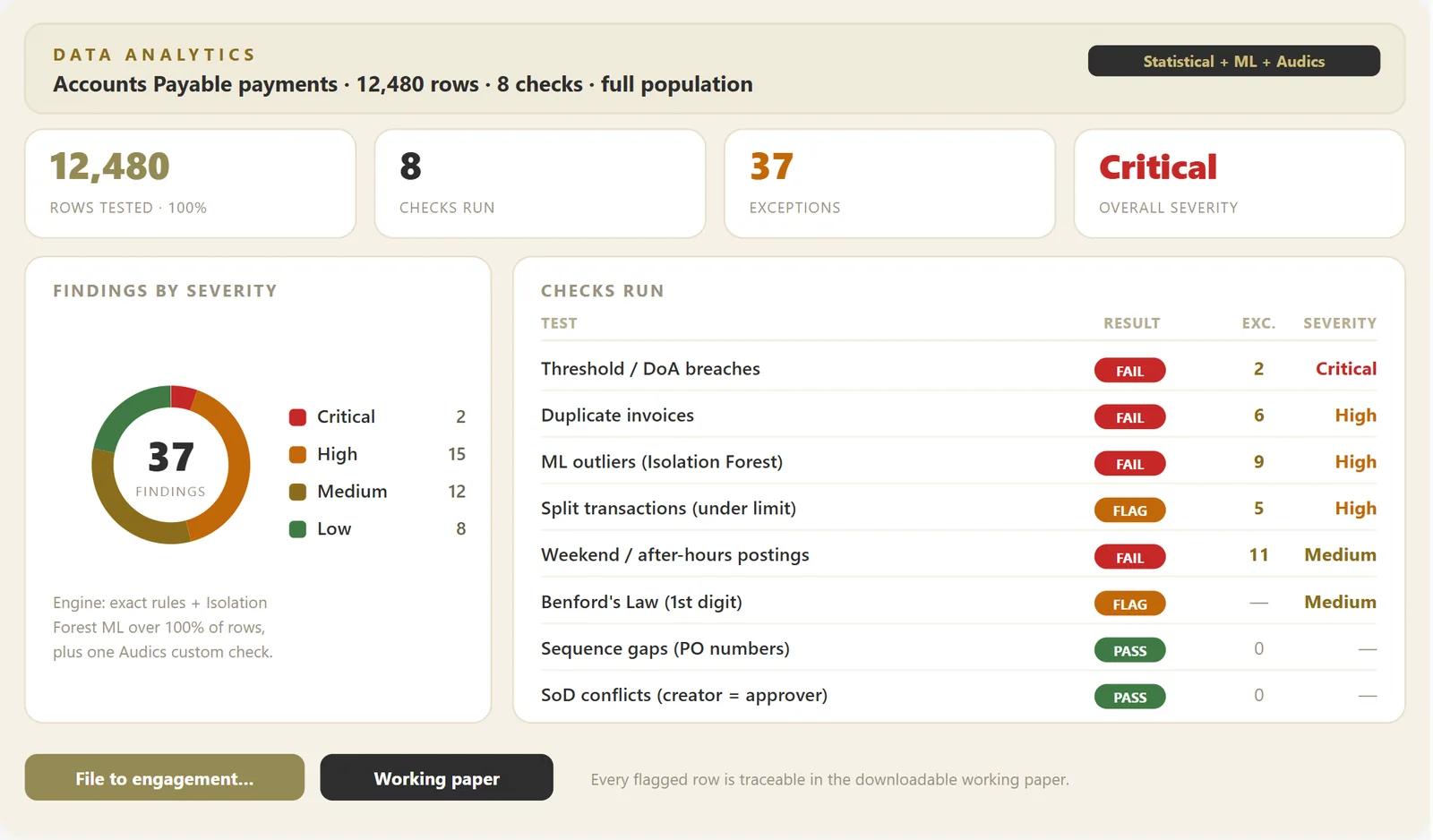Click FAIL badge for ML outliers
The height and width of the screenshot is (840, 1433).
pyautogui.click(x=1129, y=464)
